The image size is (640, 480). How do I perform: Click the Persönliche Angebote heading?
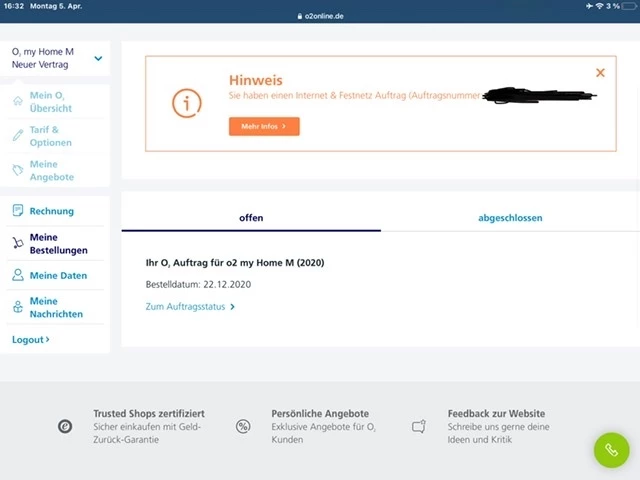coord(320,413)
